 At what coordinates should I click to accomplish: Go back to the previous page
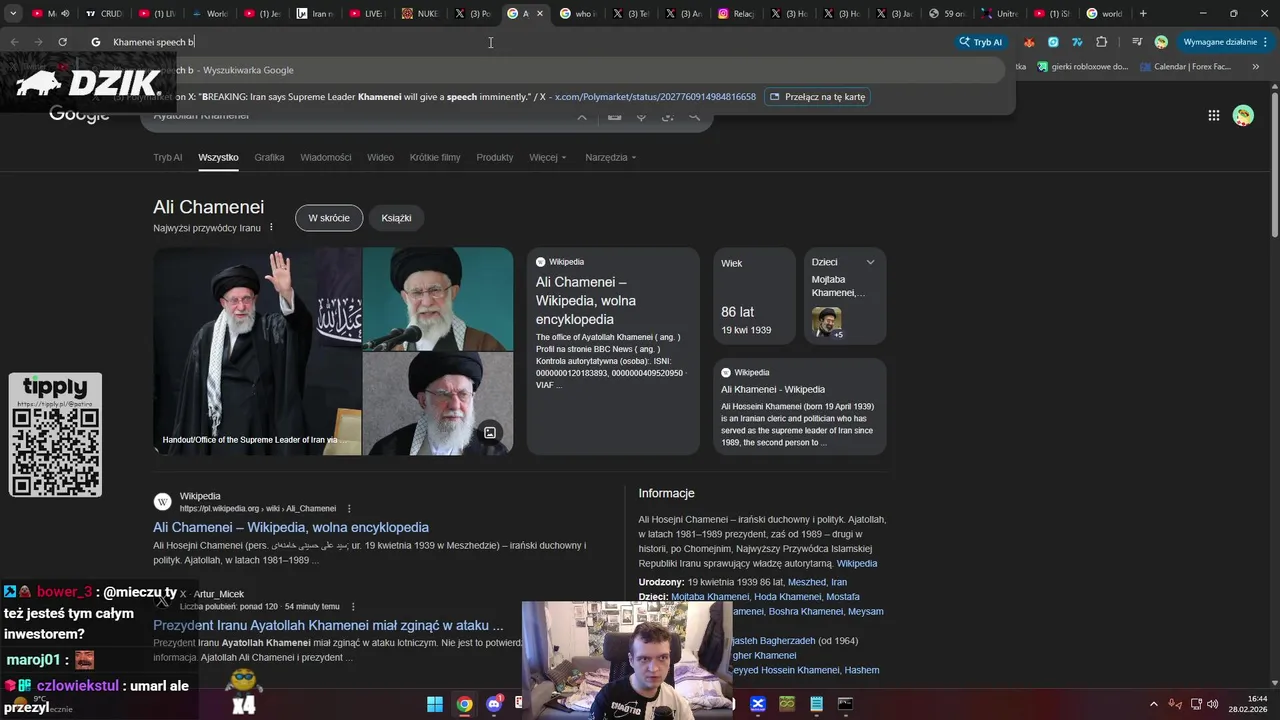pyautogui.click(x=14, y=42)
